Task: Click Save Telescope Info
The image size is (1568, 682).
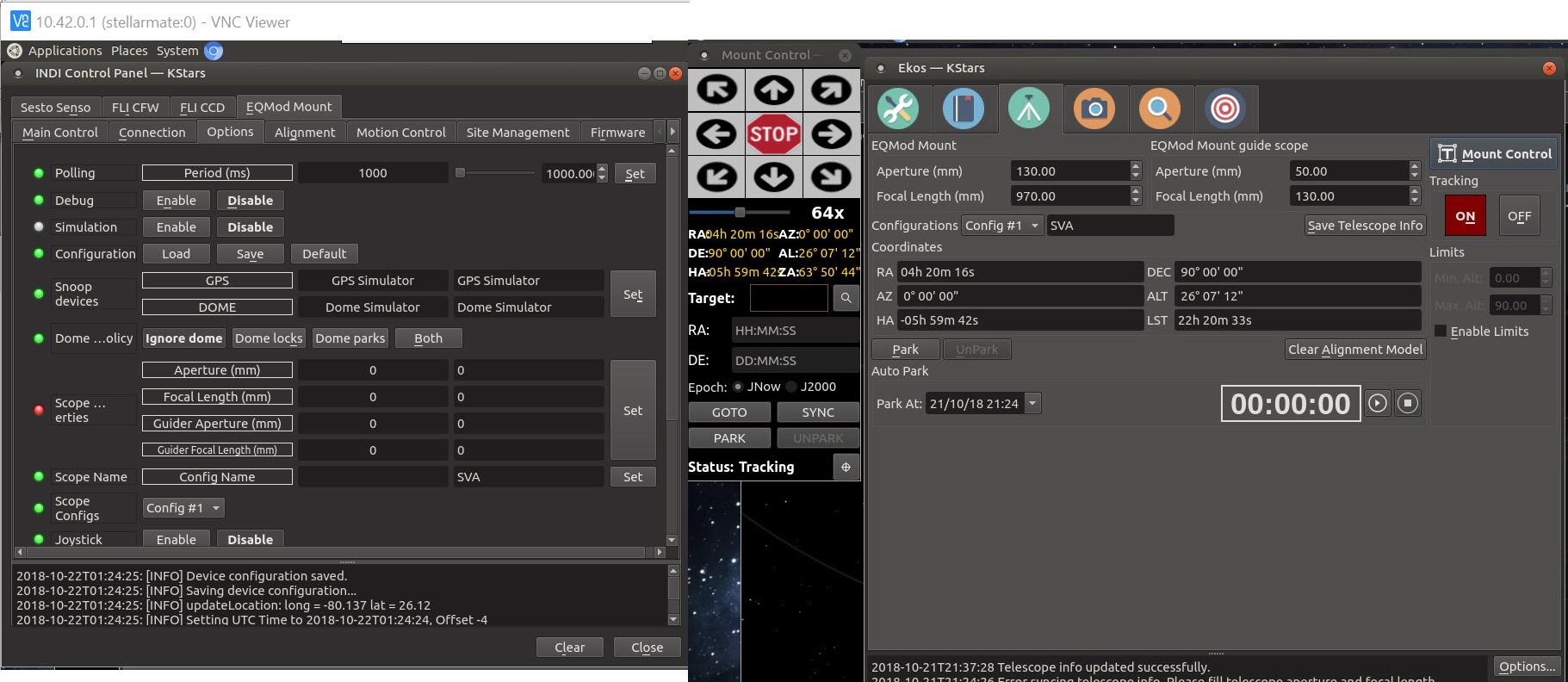Action: click(x=1365, y=226)
